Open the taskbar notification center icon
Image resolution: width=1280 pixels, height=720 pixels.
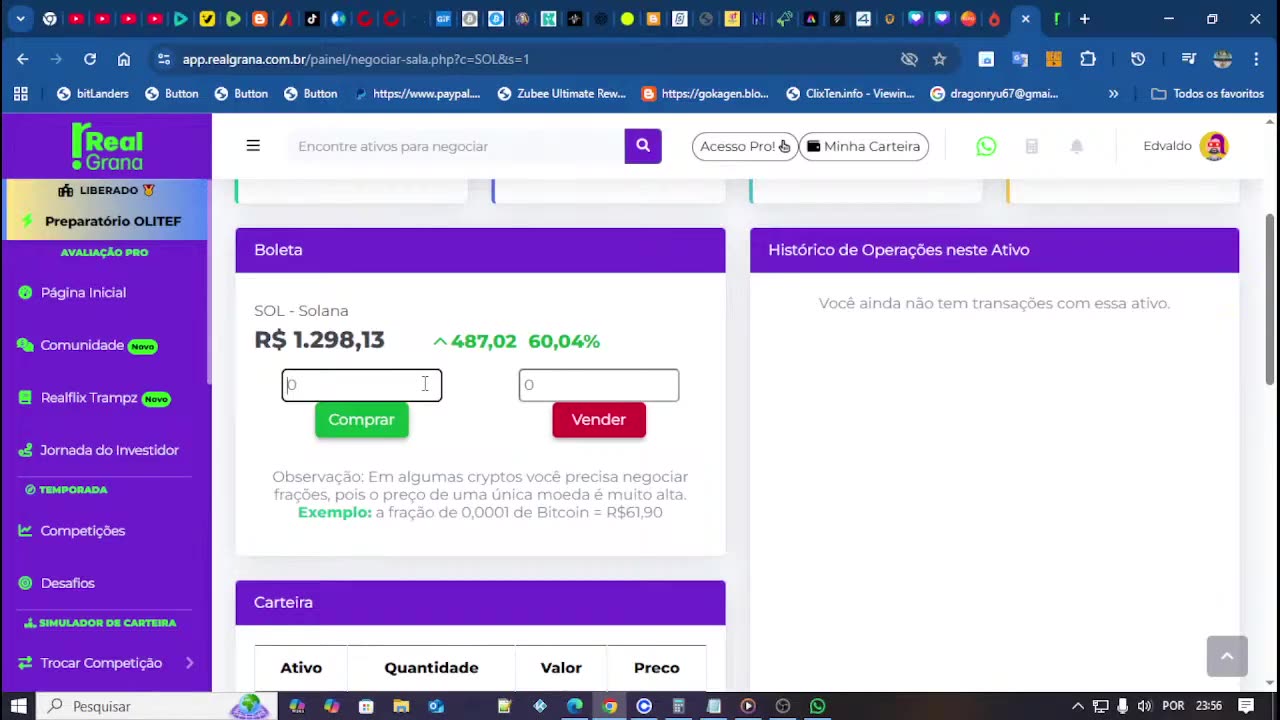pyautogui.click(x=1246, y=706)
